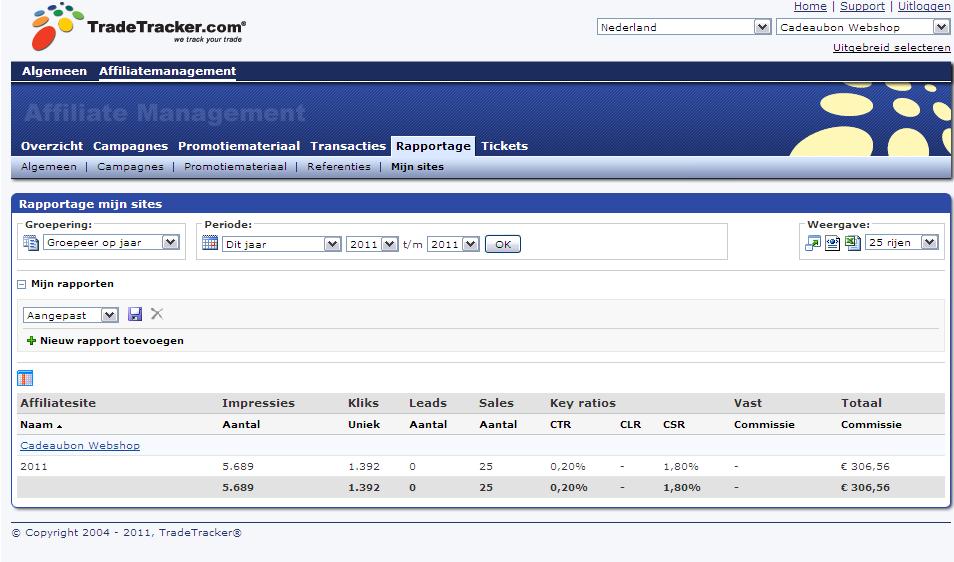Click the 1.392 kliks value in 2011 row

pos(364,467)
